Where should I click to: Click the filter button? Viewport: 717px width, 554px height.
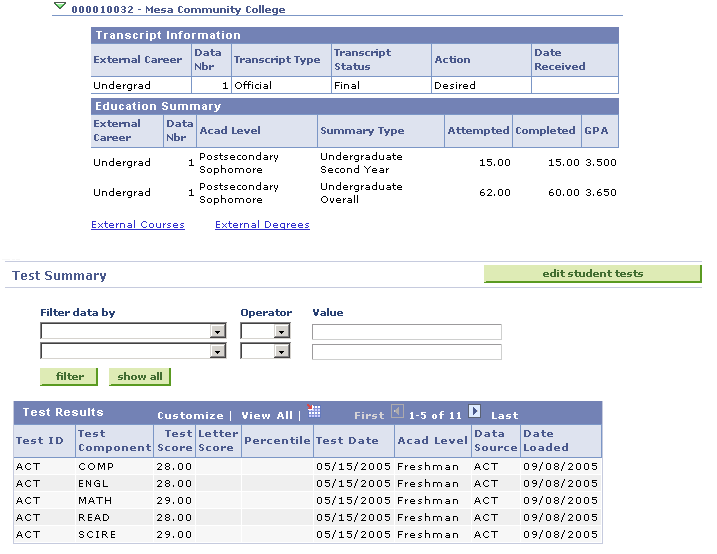click(x=69, y=377)
